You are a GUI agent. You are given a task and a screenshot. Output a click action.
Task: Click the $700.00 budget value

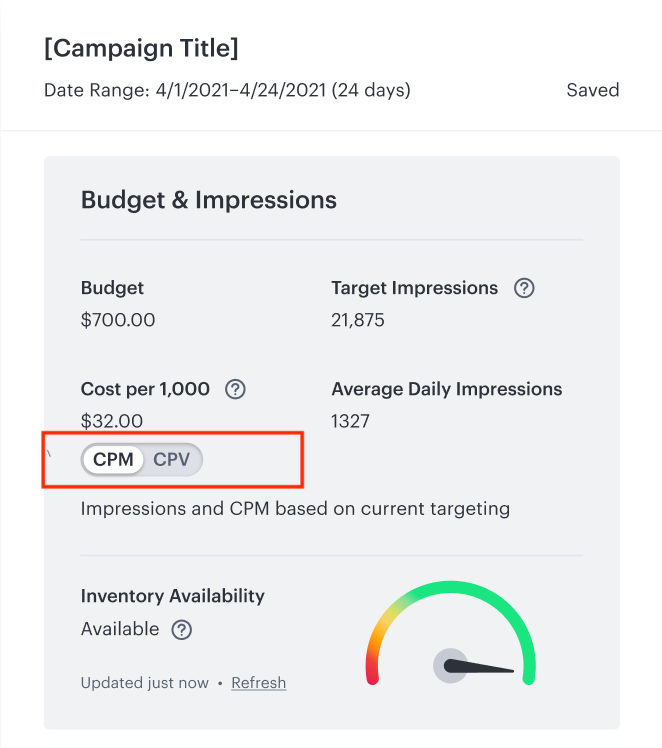click(118, 320)
